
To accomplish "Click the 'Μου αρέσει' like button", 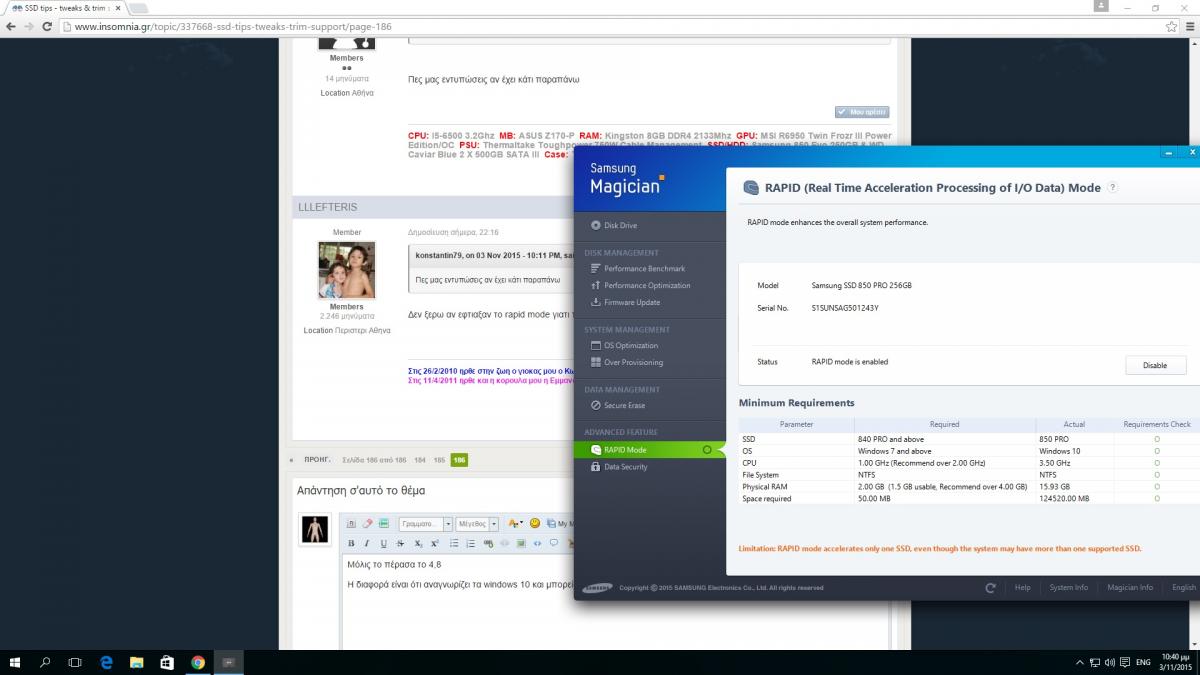I will pos(862,112).
